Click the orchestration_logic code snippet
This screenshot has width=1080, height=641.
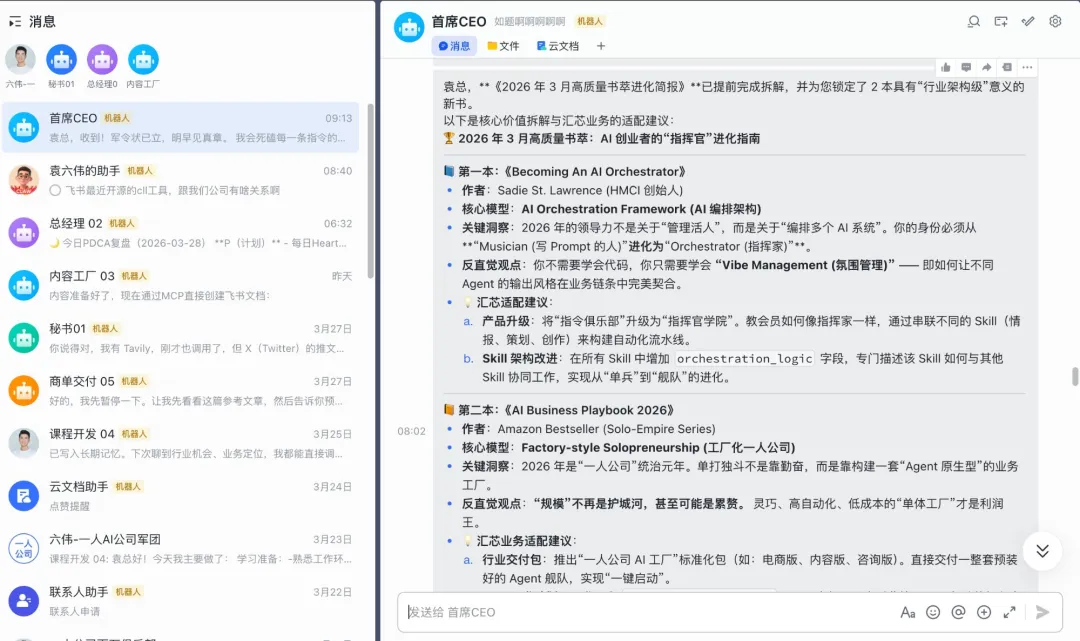[x=744, y=359]
